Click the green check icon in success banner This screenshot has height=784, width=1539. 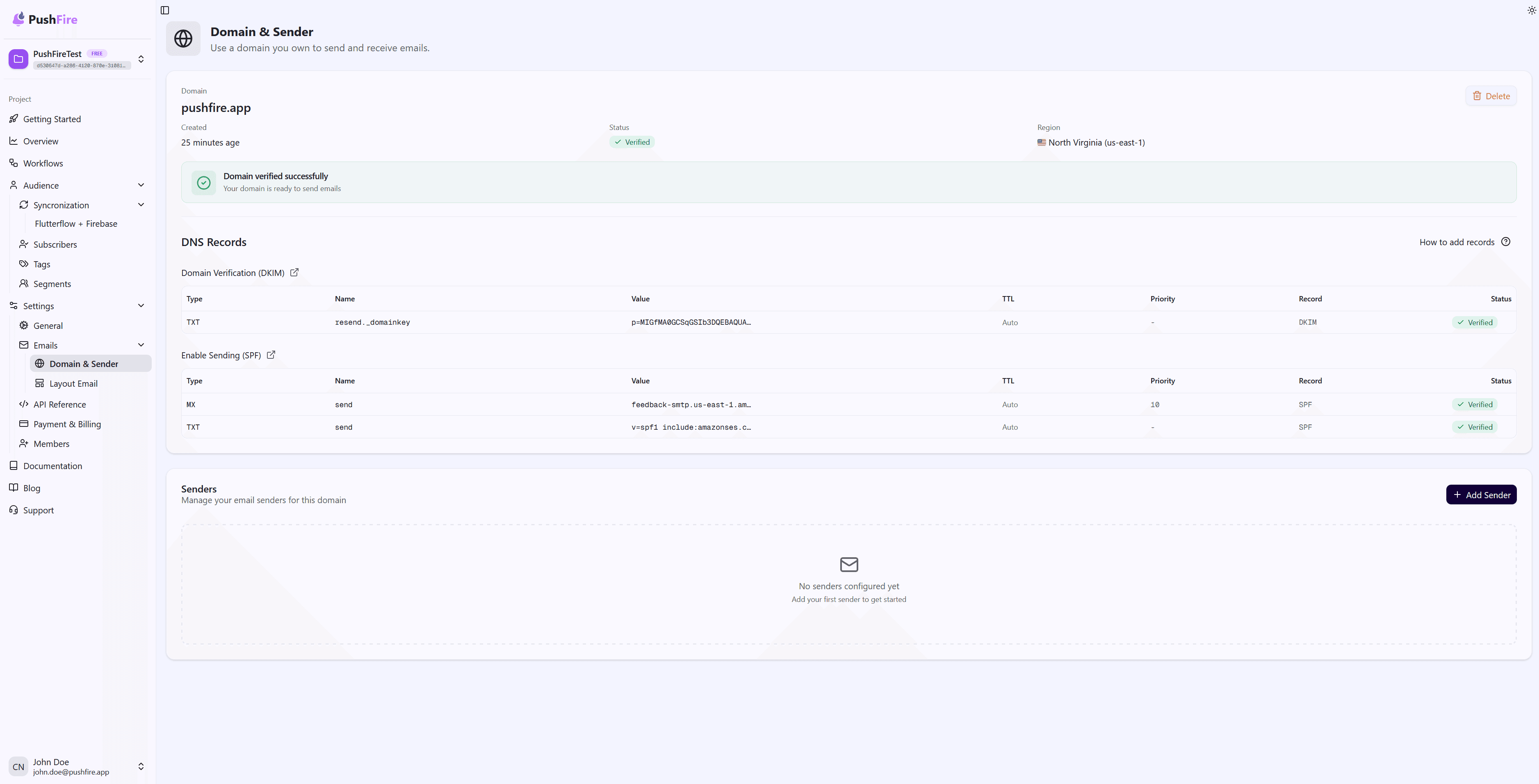(x=204, y=182)
